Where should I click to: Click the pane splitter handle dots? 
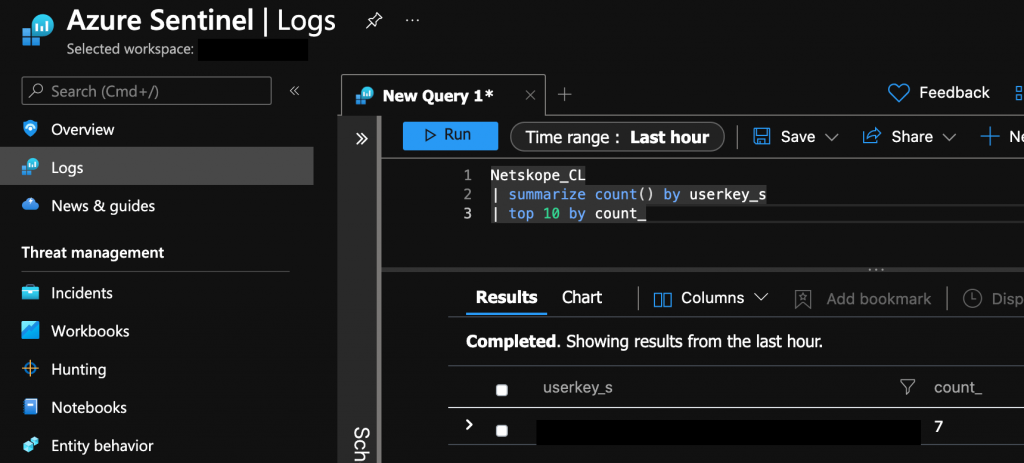[x=876, y=269]
